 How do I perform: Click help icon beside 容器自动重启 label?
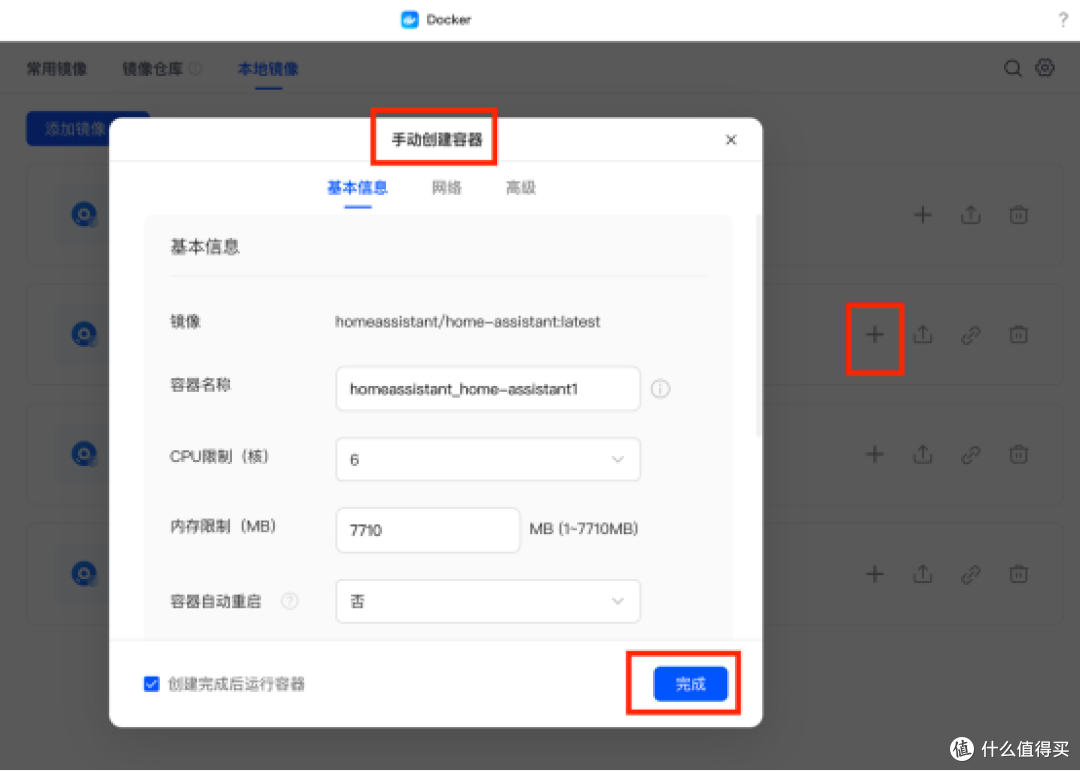click(x=290, y=601)
